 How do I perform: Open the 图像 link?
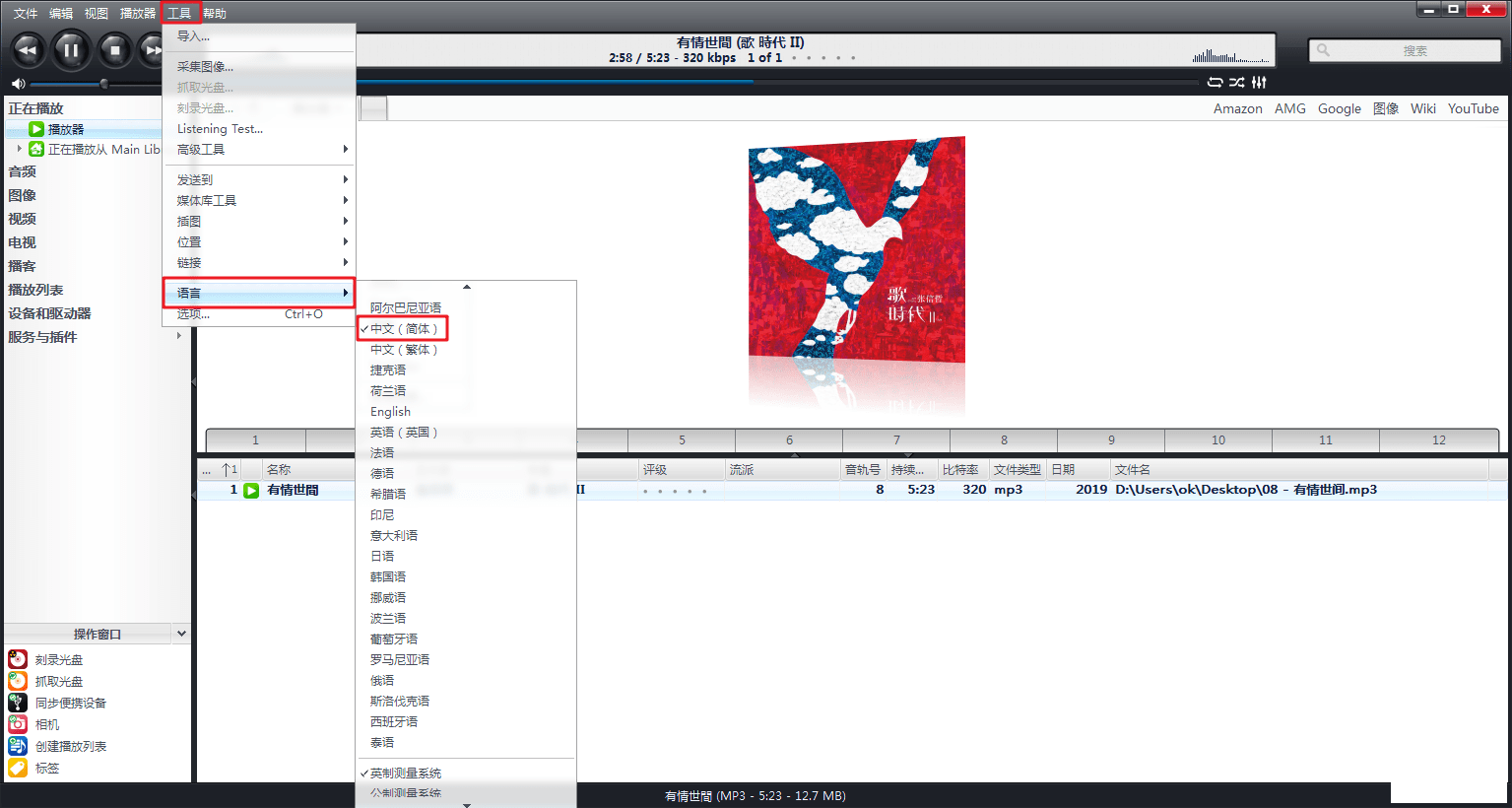pos(1386,108)
